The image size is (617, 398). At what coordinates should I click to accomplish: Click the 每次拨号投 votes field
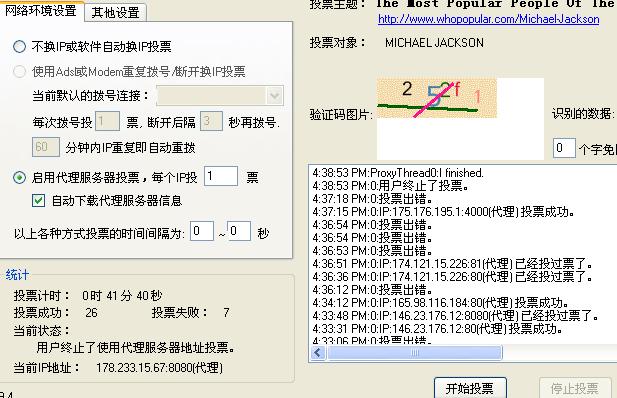point(107,121)
